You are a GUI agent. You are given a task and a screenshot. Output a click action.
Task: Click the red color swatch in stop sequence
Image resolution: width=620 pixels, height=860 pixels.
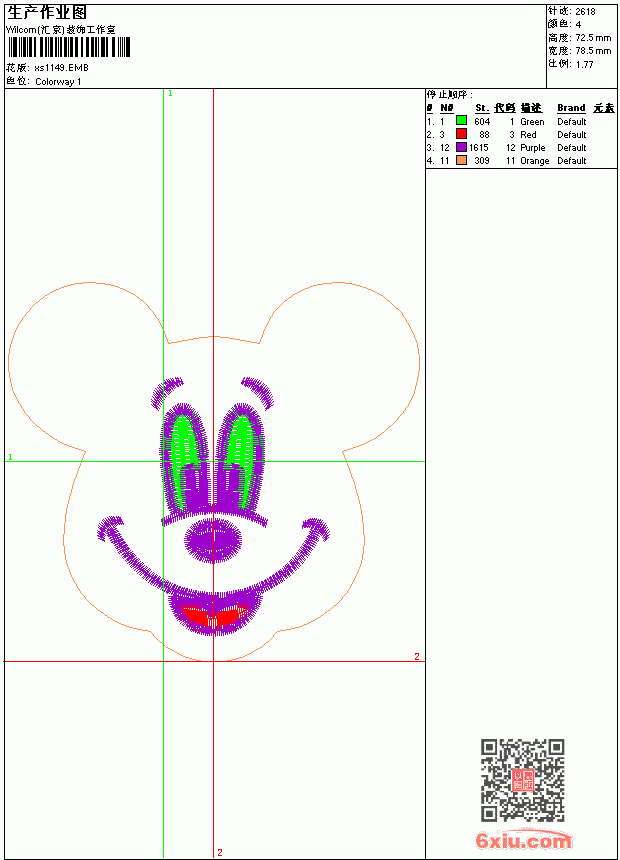(x=461, y=134)
